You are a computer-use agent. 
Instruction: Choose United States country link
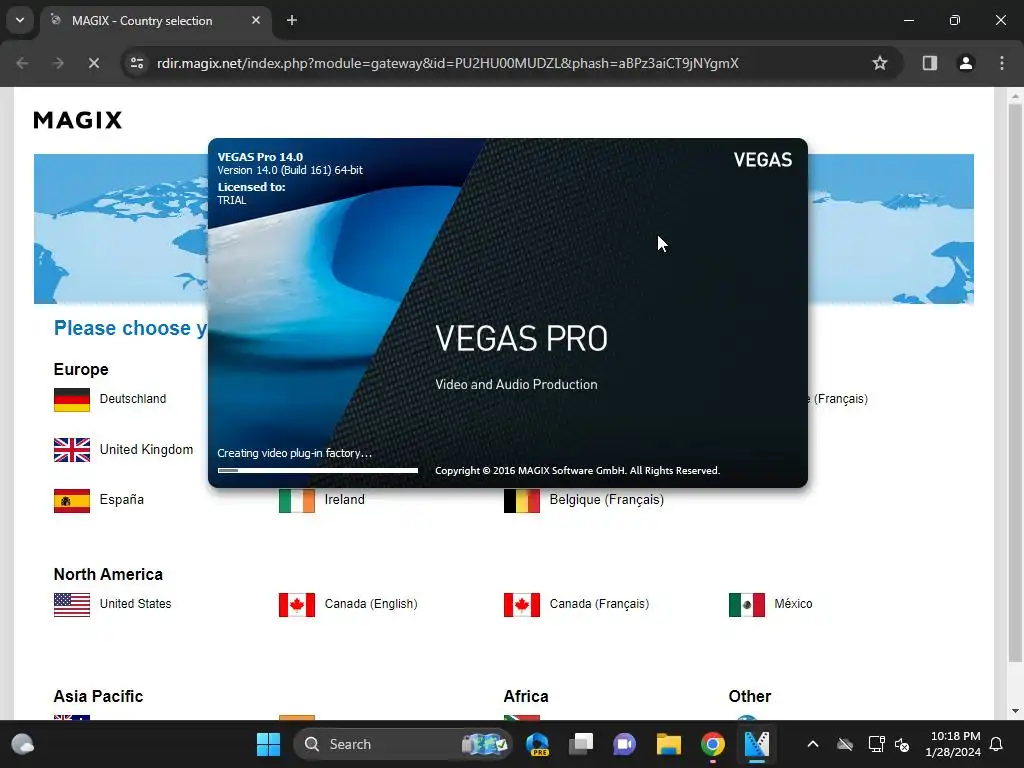(x=135, y=604)
